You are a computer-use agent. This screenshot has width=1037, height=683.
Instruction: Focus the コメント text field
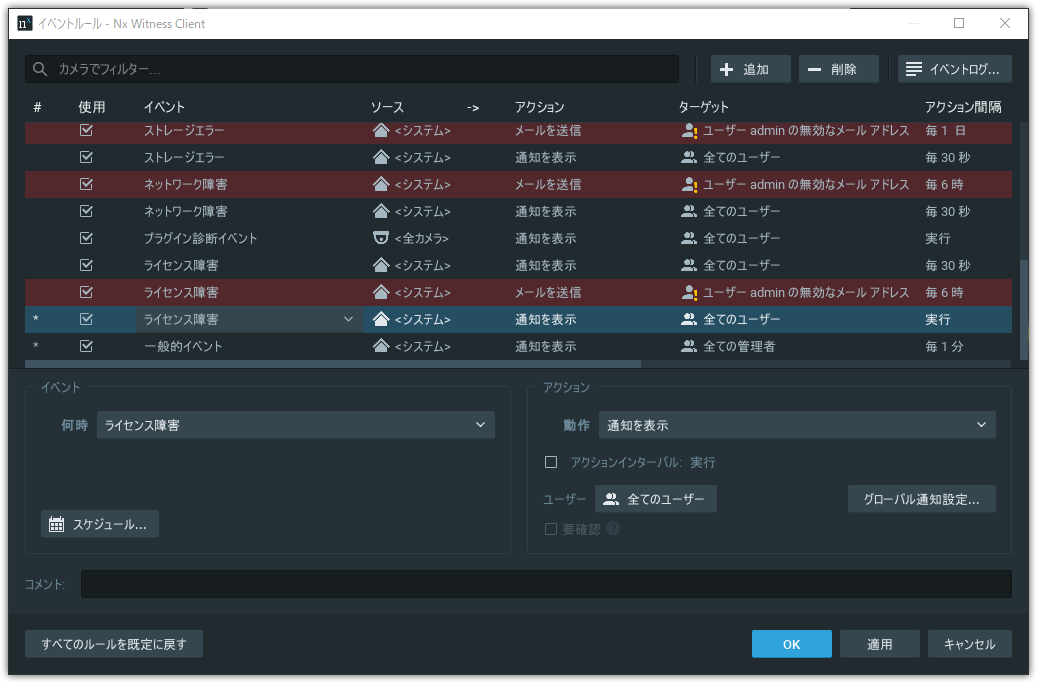tap(546, 584)
